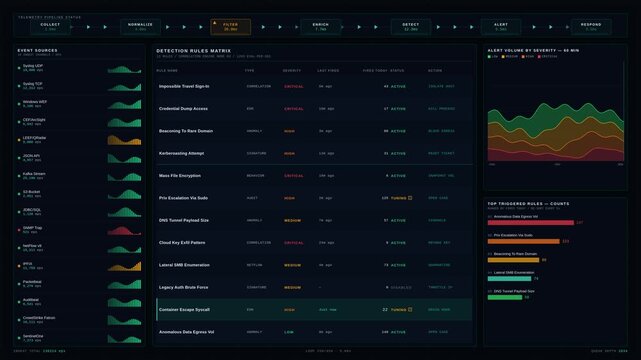Click the Isolate Host action for Impossible Travel Sign-In

coord(441,86)
